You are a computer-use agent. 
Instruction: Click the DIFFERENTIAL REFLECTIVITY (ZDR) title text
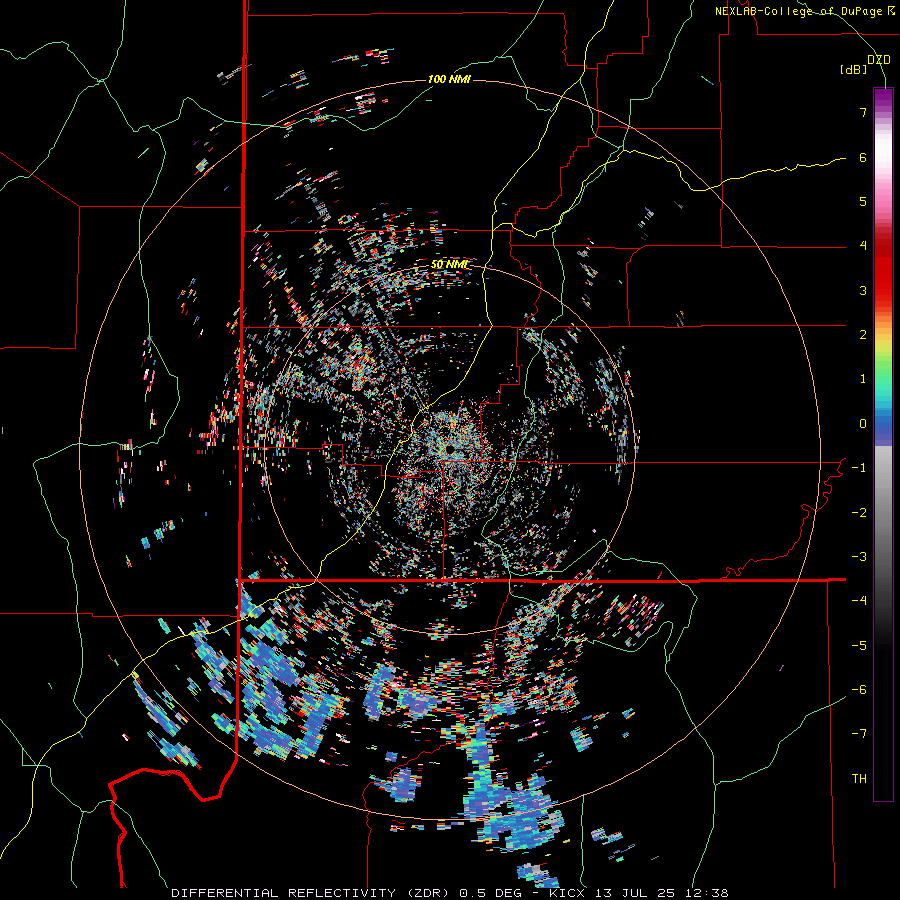point(312,893)
